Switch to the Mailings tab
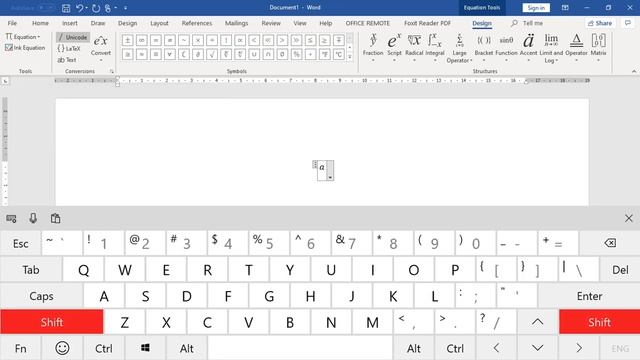The image size is (640, 360). (236, 23)
